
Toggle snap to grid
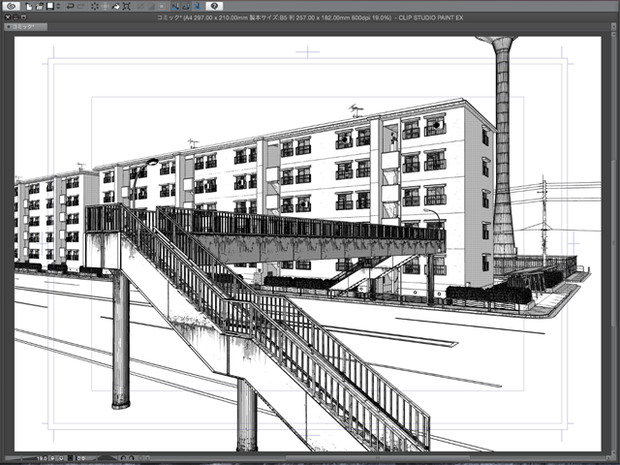[197, 6]
